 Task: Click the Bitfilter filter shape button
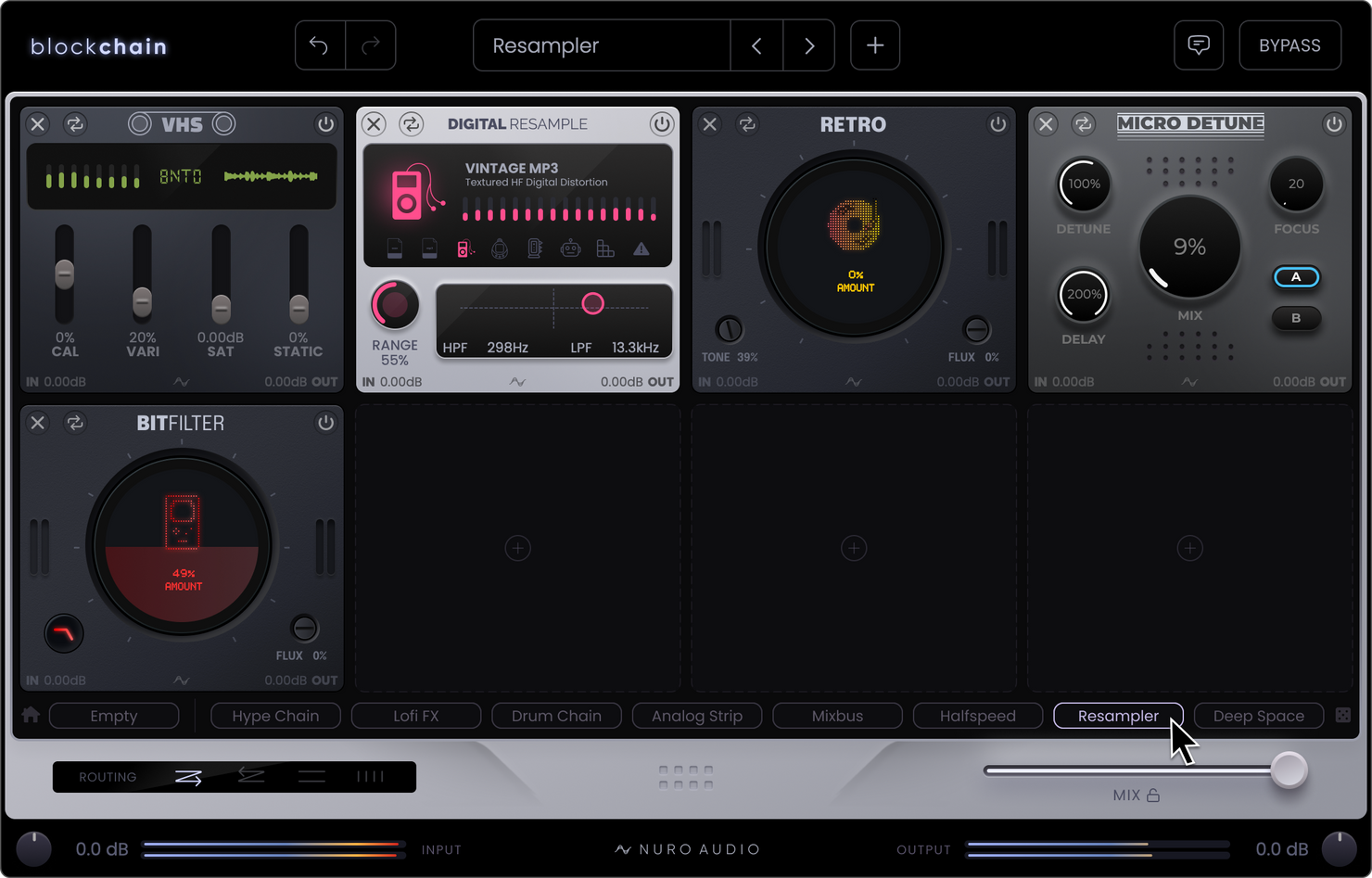[64, 634]
